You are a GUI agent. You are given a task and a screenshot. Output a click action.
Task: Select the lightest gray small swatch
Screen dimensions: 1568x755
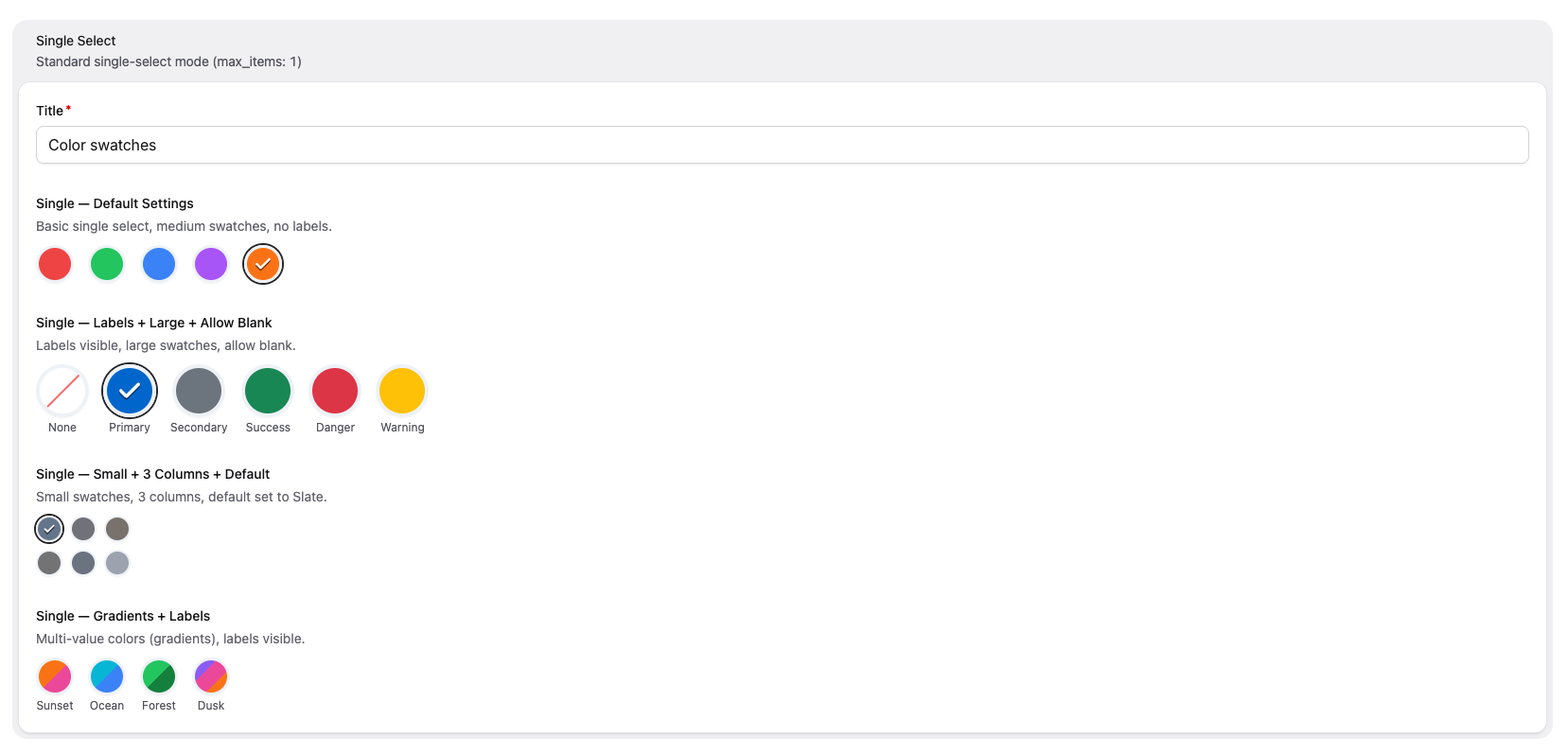(117, 563)
